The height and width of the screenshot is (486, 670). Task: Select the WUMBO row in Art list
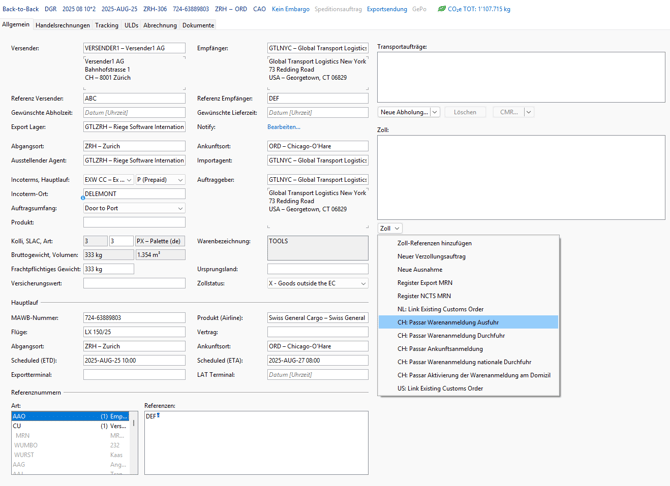(70, 445)
